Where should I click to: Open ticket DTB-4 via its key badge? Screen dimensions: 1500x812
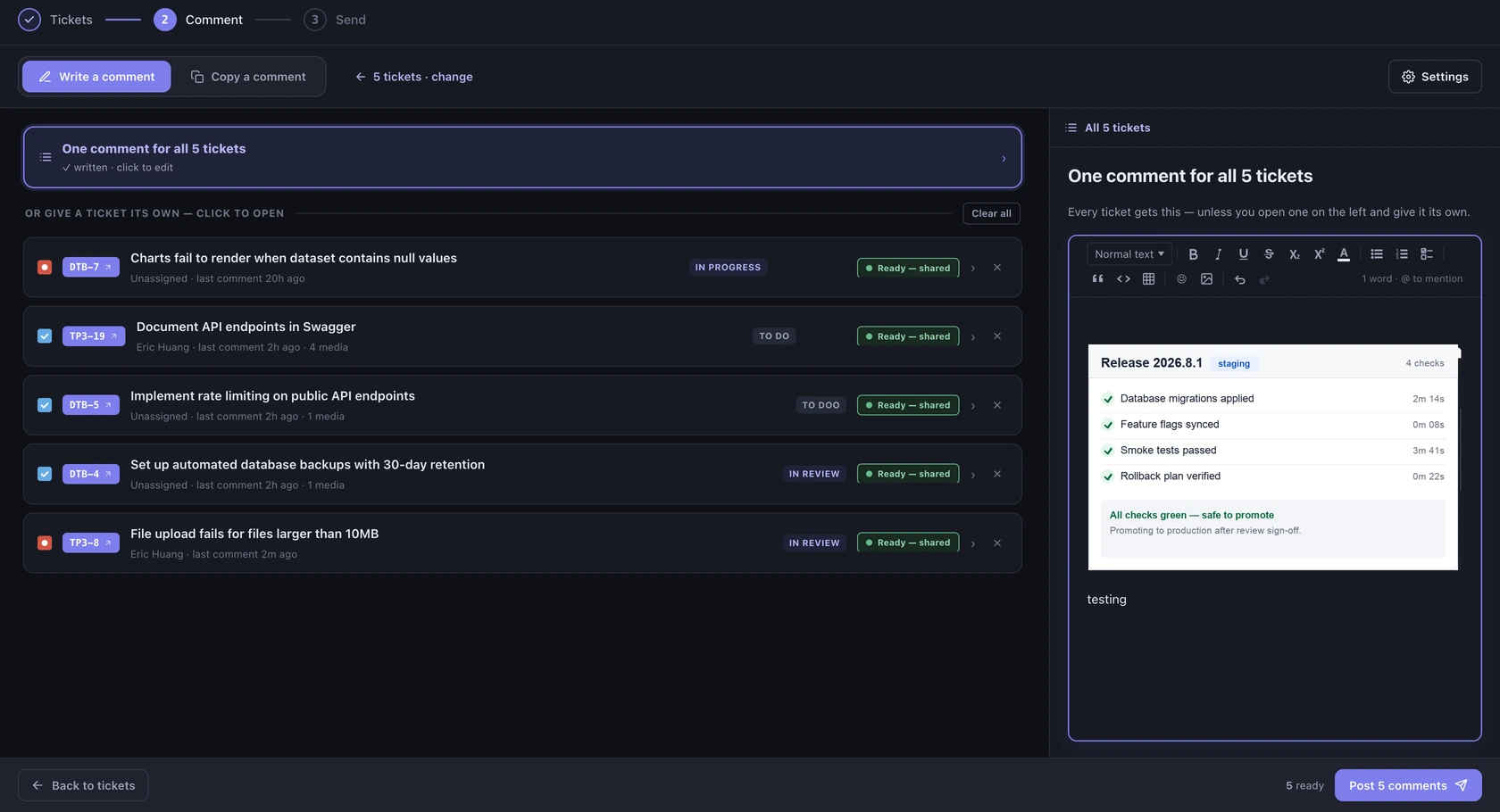[90, 474]
